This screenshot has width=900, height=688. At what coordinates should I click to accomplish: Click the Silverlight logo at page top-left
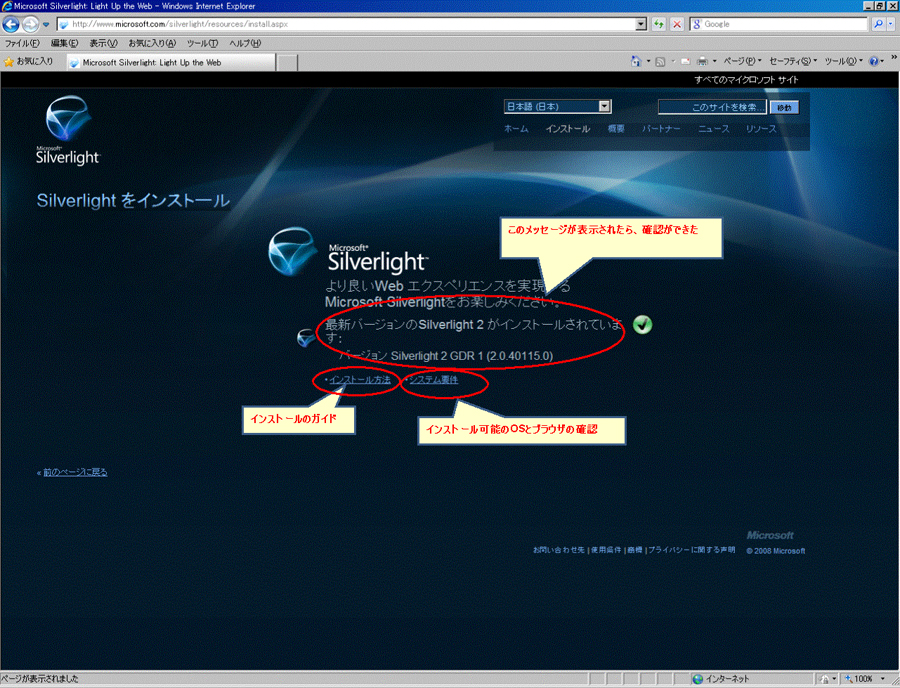(68, 130)
